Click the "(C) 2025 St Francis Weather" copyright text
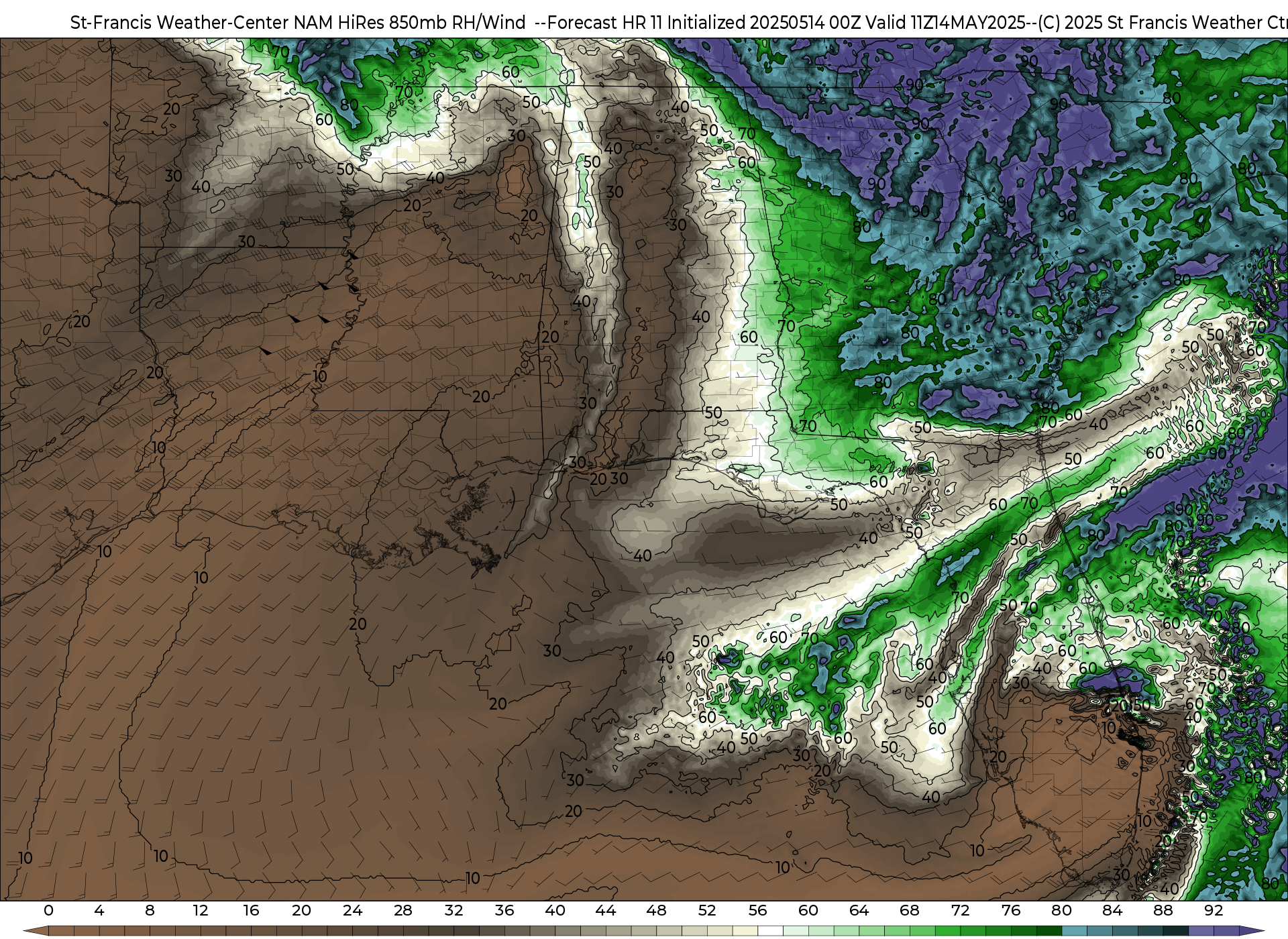The width and height of the screenshot is (1288, 939). coord(1152,23)
